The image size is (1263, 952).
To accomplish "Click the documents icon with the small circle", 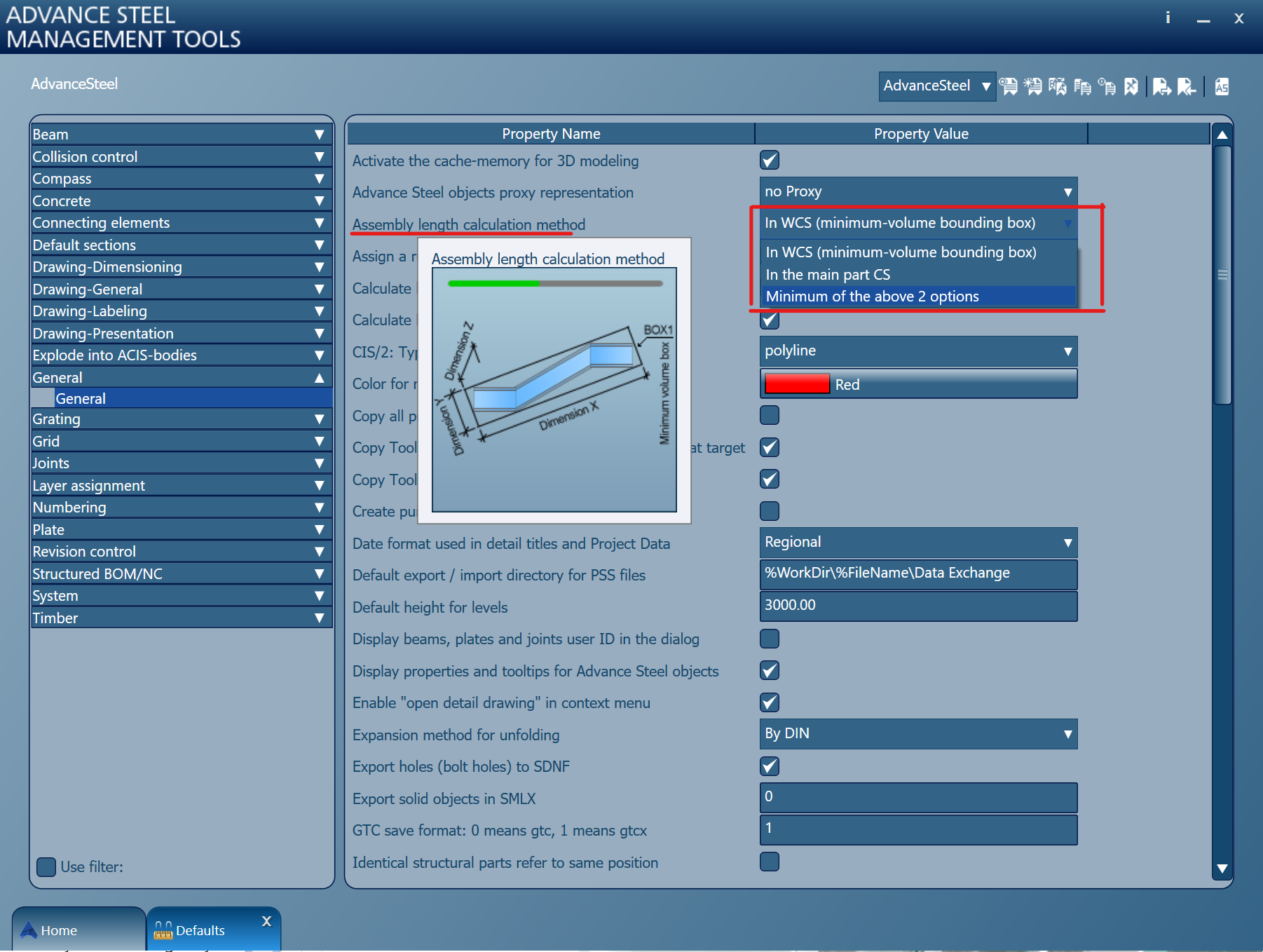I will tap(1107, 86).
